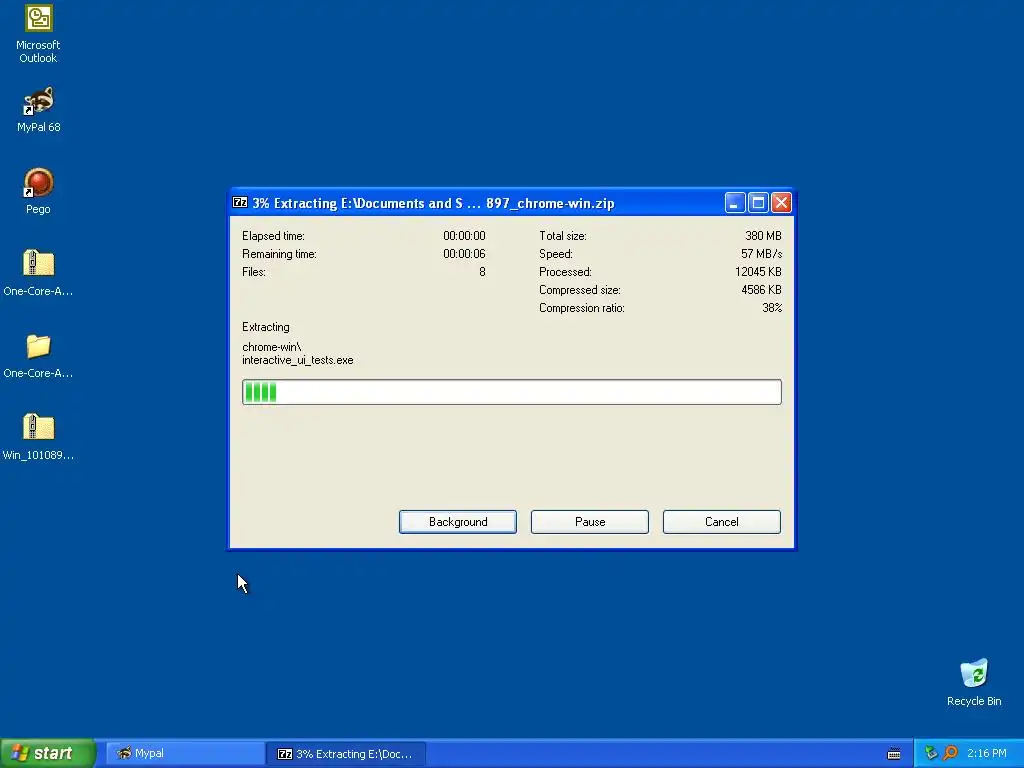Select the Recycle Bin icon
The height and width of the screenshot is (768, 1024).
(x=974, y=682)
